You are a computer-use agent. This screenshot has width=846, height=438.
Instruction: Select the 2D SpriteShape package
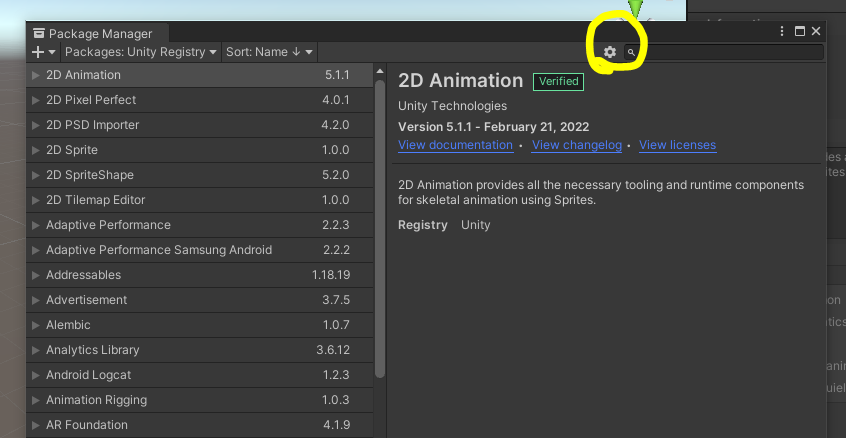(200, 175)
